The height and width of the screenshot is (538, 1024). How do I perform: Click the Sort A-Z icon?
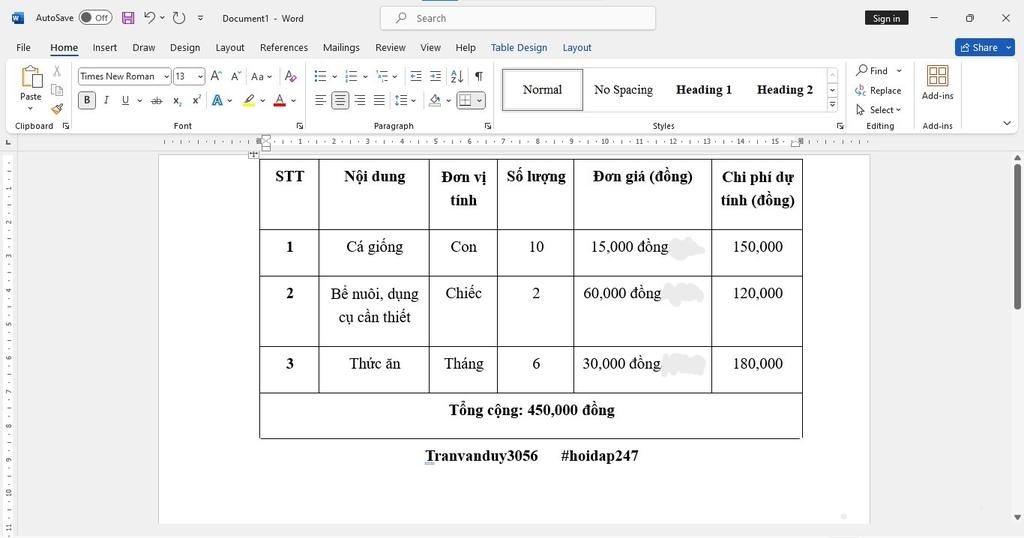[x=457, y=76]
